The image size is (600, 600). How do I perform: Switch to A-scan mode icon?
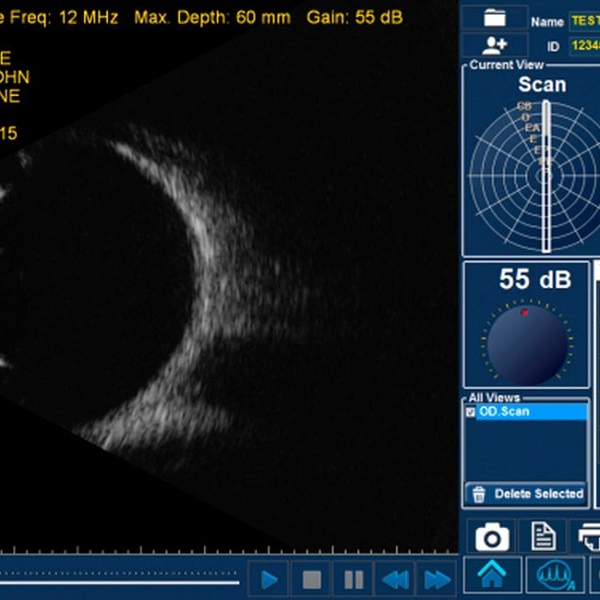(x=555, y=574)
